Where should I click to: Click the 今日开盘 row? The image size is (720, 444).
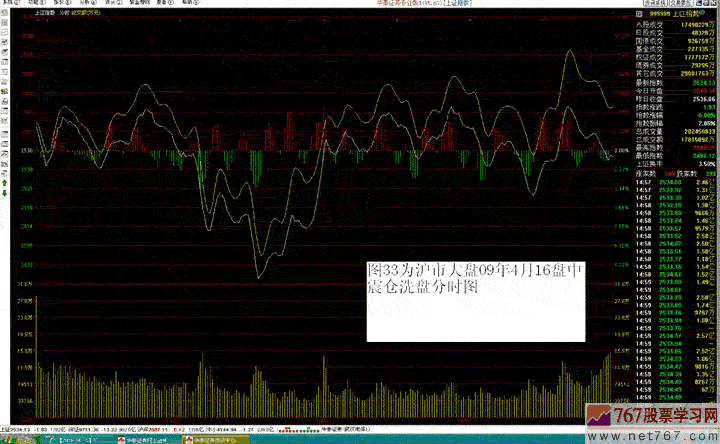[675, 91]
